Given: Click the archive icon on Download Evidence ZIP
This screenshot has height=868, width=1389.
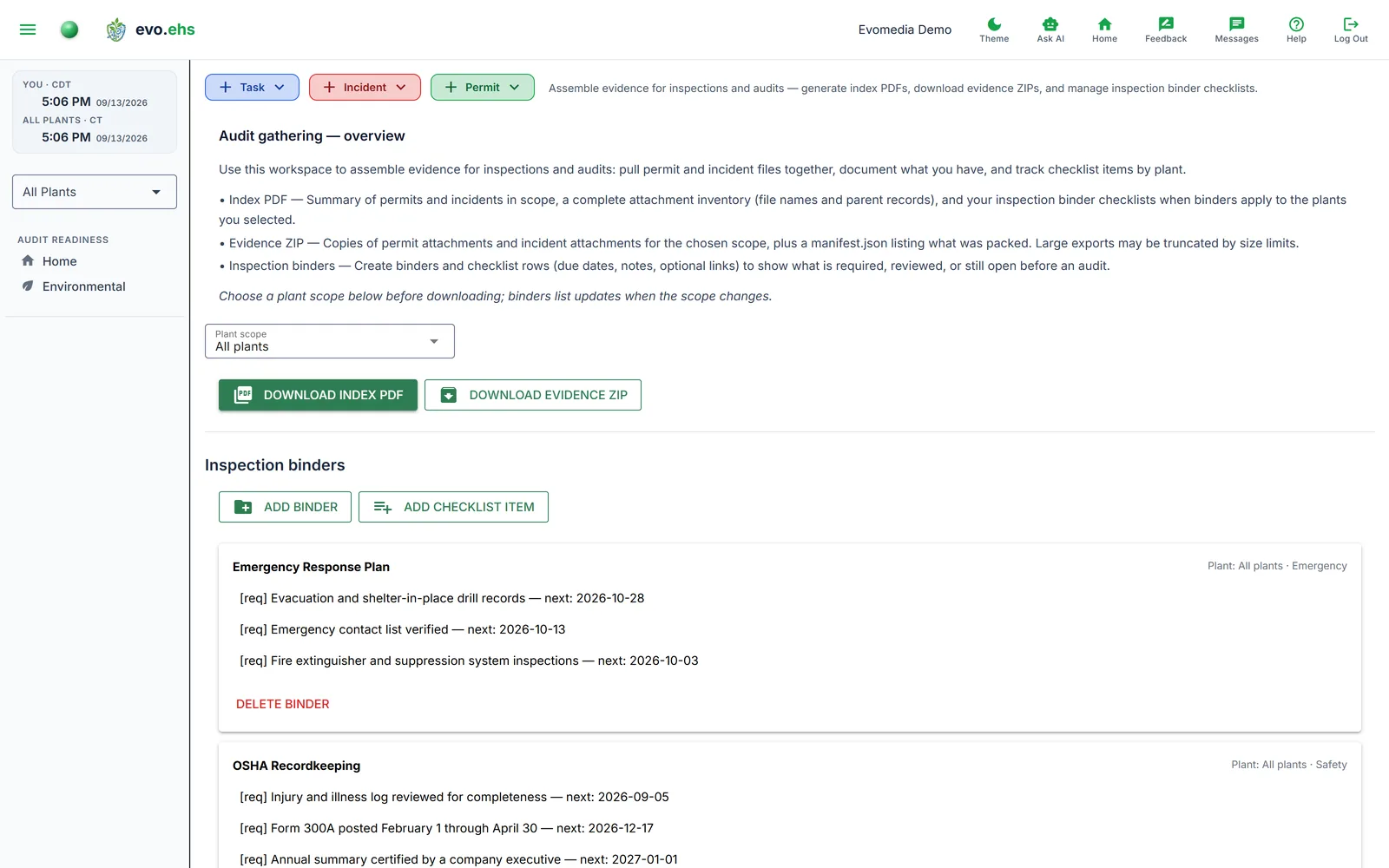Looking at the screenshot, I should (448, 395).
